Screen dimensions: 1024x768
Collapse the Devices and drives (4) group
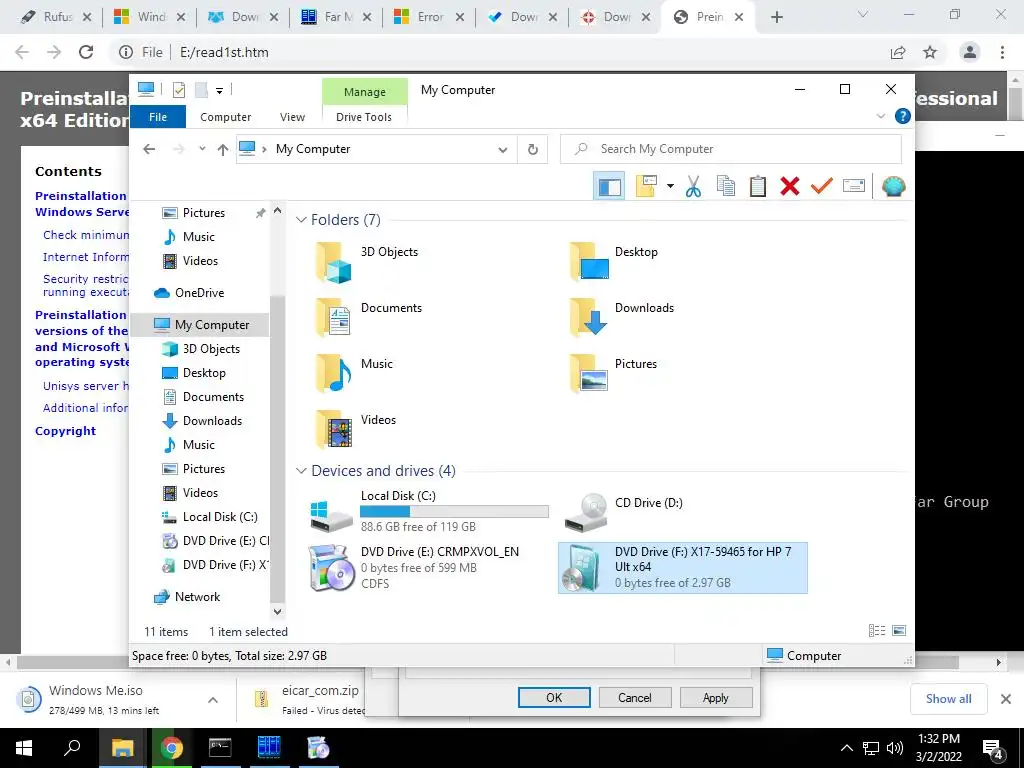301,471
